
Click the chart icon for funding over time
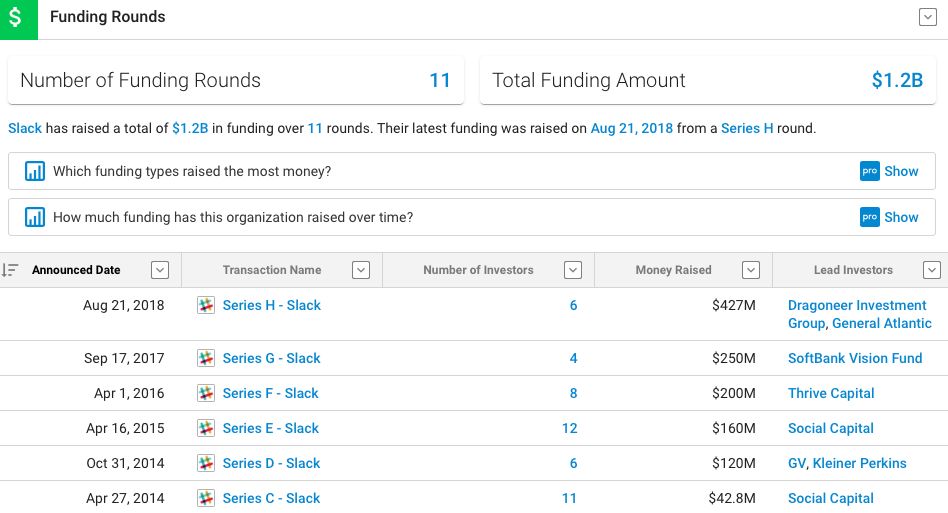(x=35, y=217)
